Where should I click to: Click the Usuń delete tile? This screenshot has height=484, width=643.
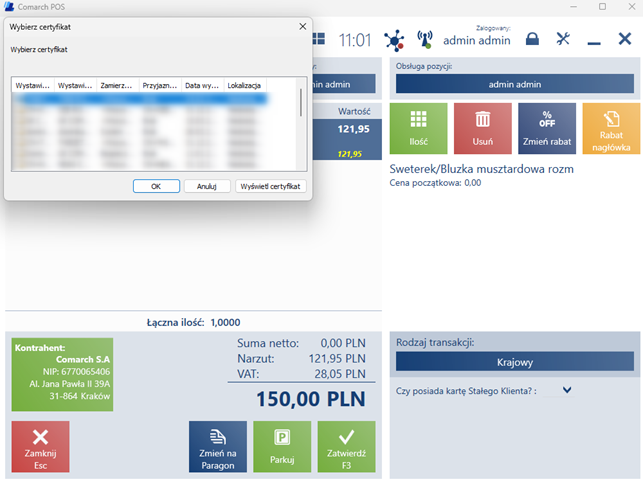[x=483, y=128]
